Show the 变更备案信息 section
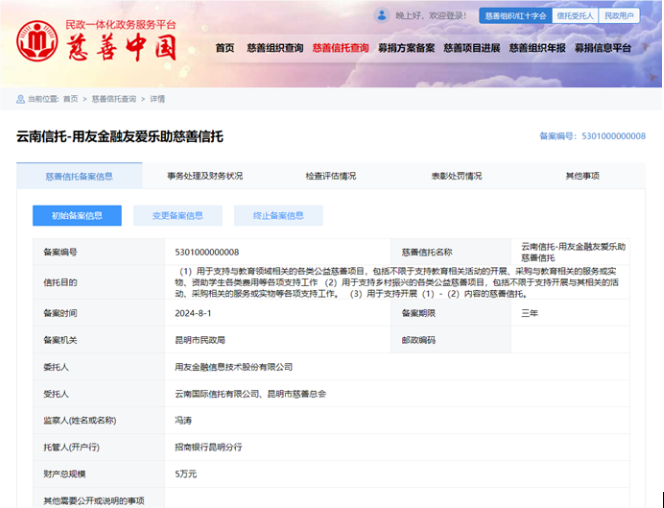 pos(178,216)
